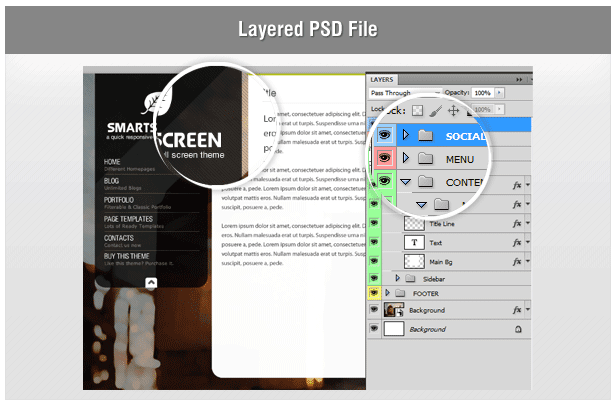Expand the FOOTER group triangle

click(x=387, y=293)
